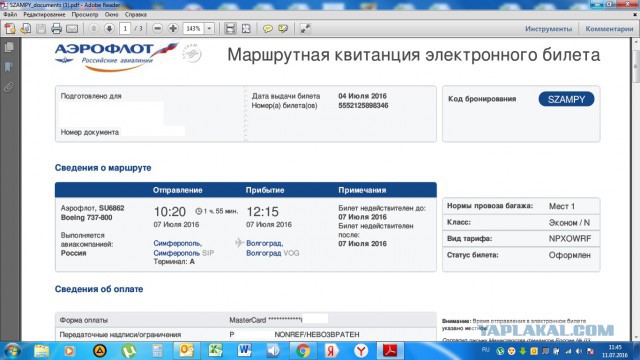
Task: Click the fare type value NPXOWRF
Action: coord(570,239)
